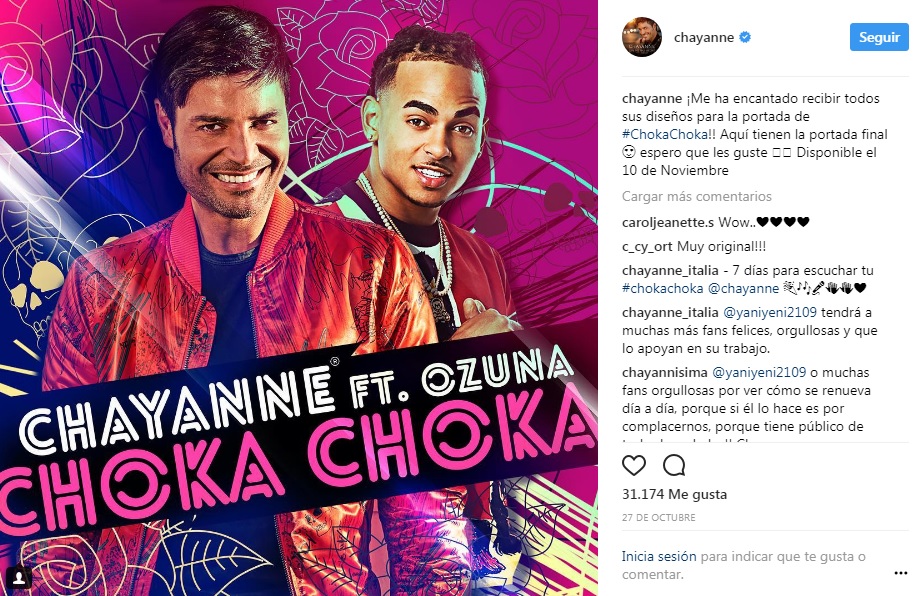The image size is (915, 596).
Task: Open the @chayanne mention in comment
Action: [743, 288]
